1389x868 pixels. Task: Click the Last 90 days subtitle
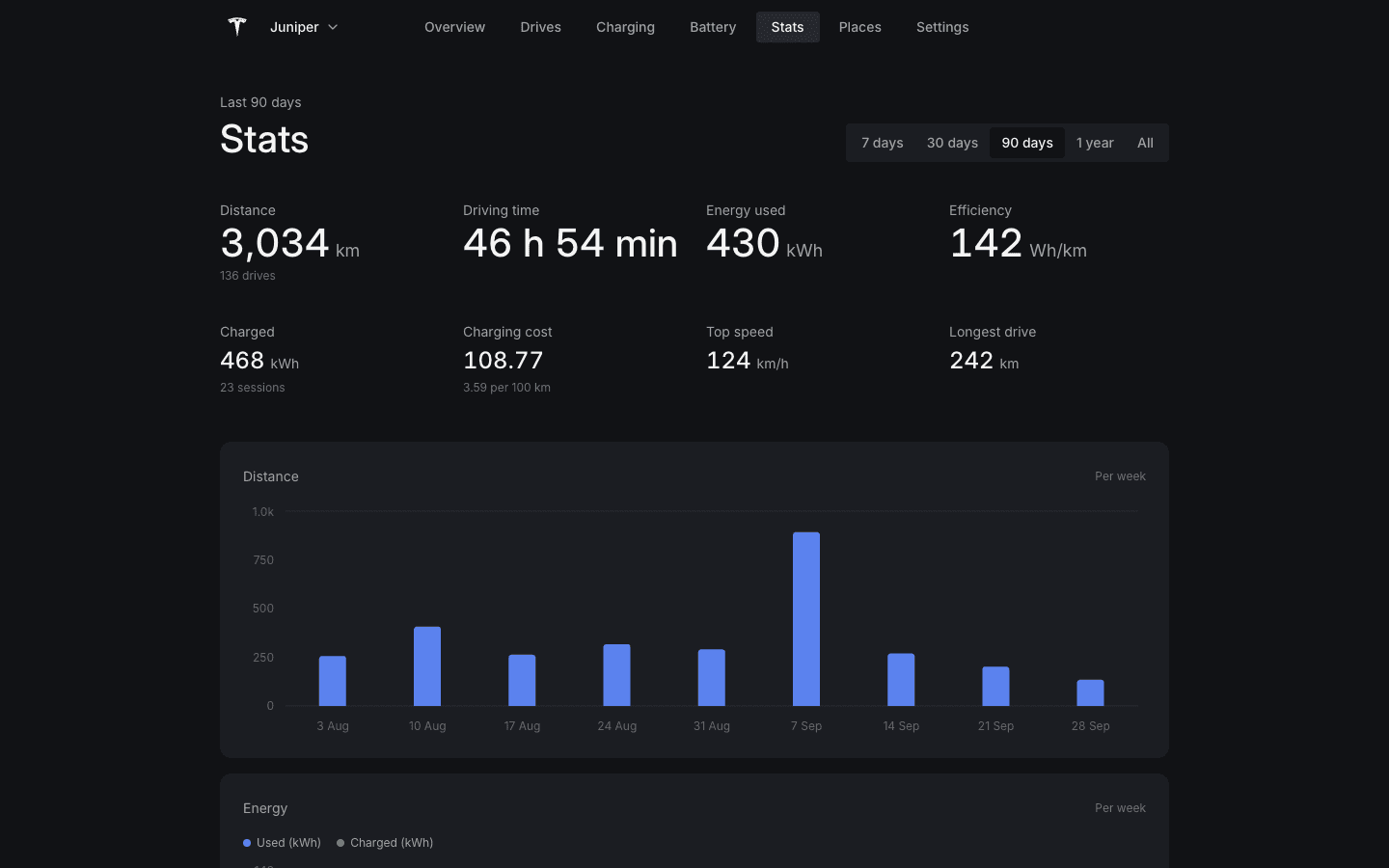(x=260, y=102)
